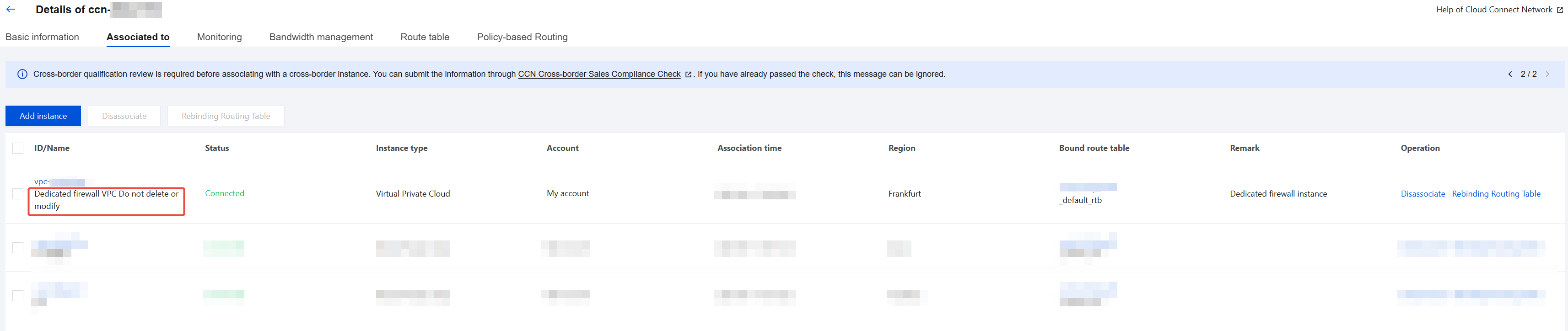
Task: Open Help of Cloud Connect Network link
Action: [x=1494, y=10]
